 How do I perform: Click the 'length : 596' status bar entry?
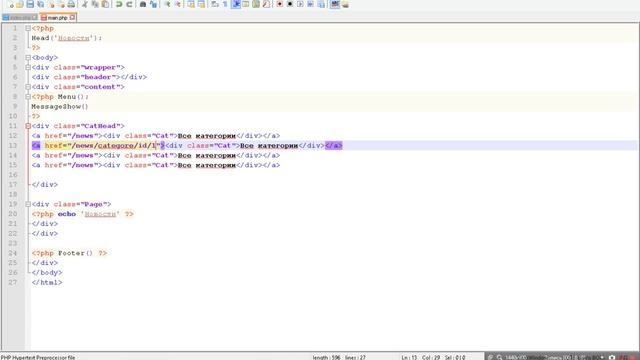(x=327, y=357)
